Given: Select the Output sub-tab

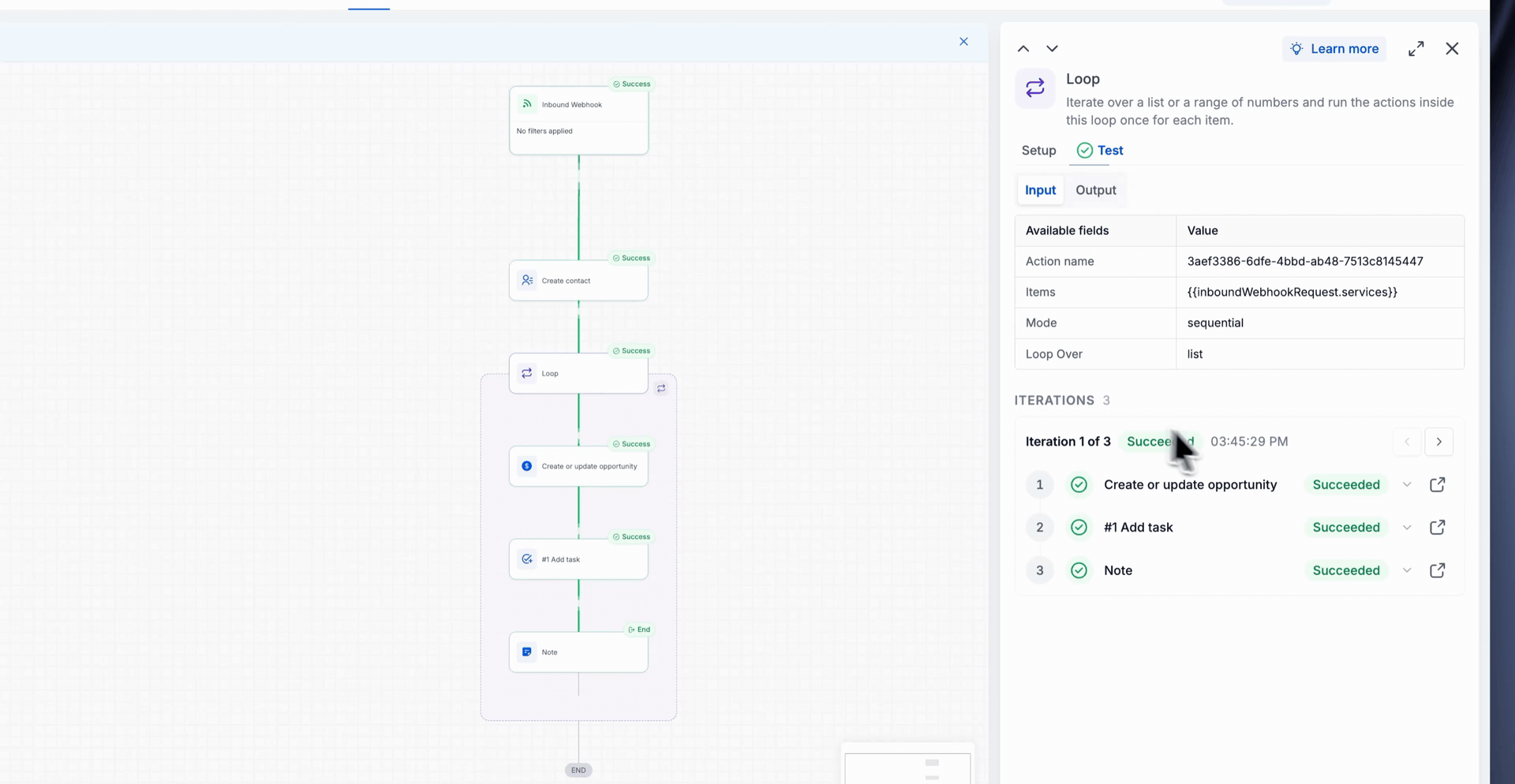Looking at the screenshot, I should coord(1095,190).
